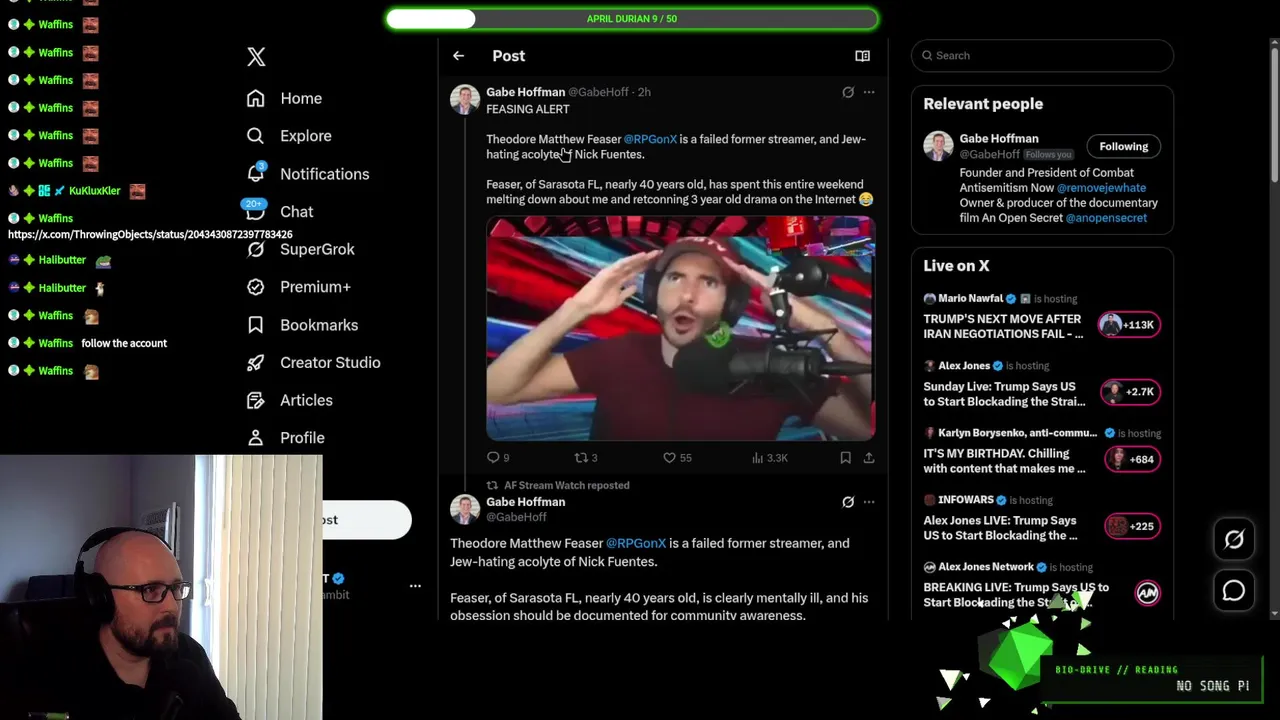Click the Grok icon on the reposted post
Image resolution: width=1280 pixels, height=720 pixels.
click(848, 502)
